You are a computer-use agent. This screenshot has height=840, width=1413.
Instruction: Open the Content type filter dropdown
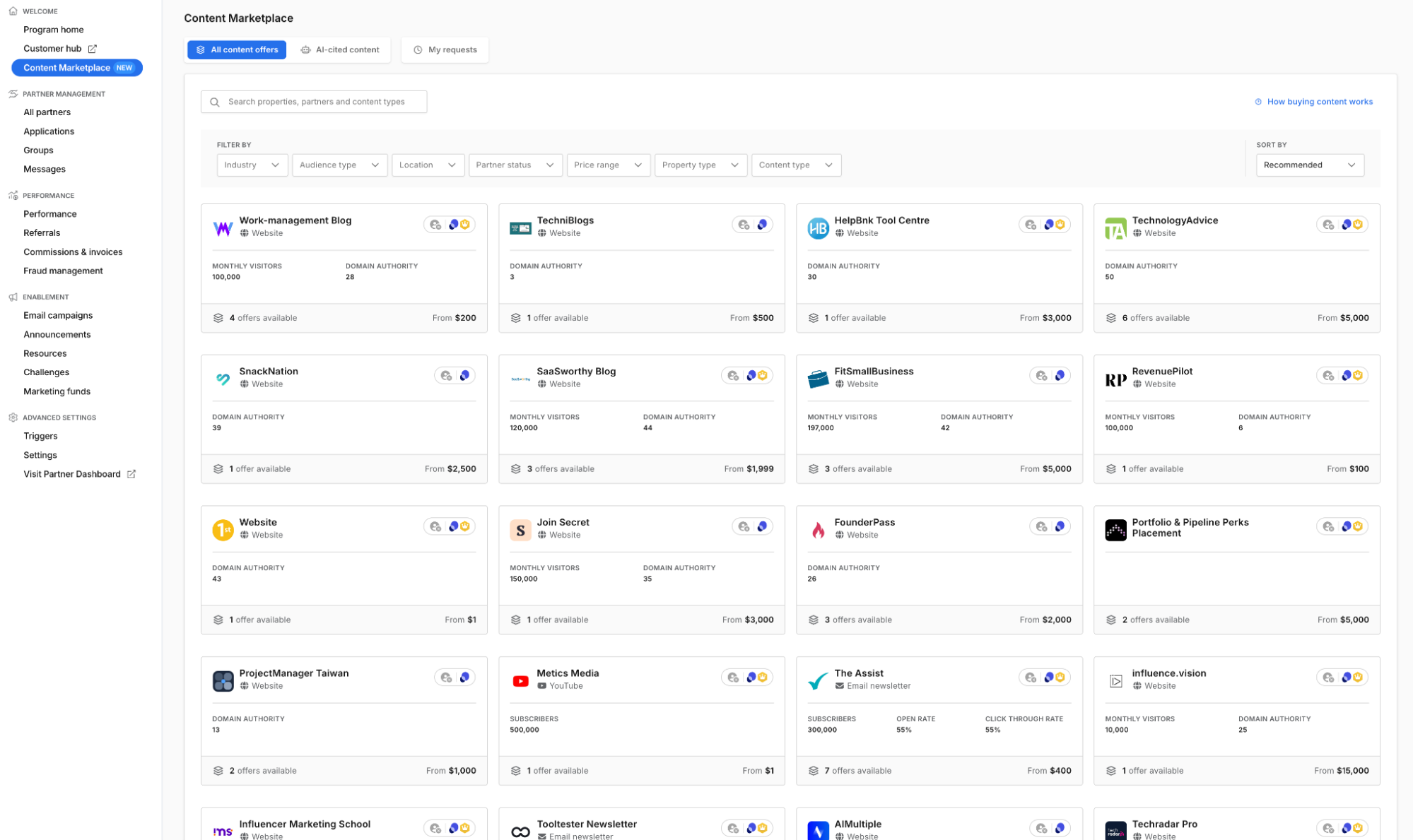click(x=796, y=165)
